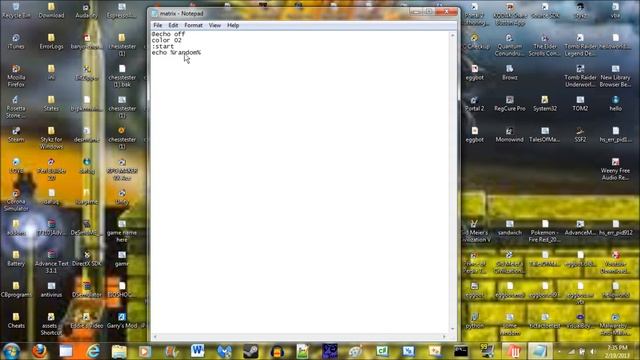Launch Firefox from the taskbar
Viewport: 640px width, 360px height.
(39, 351)
